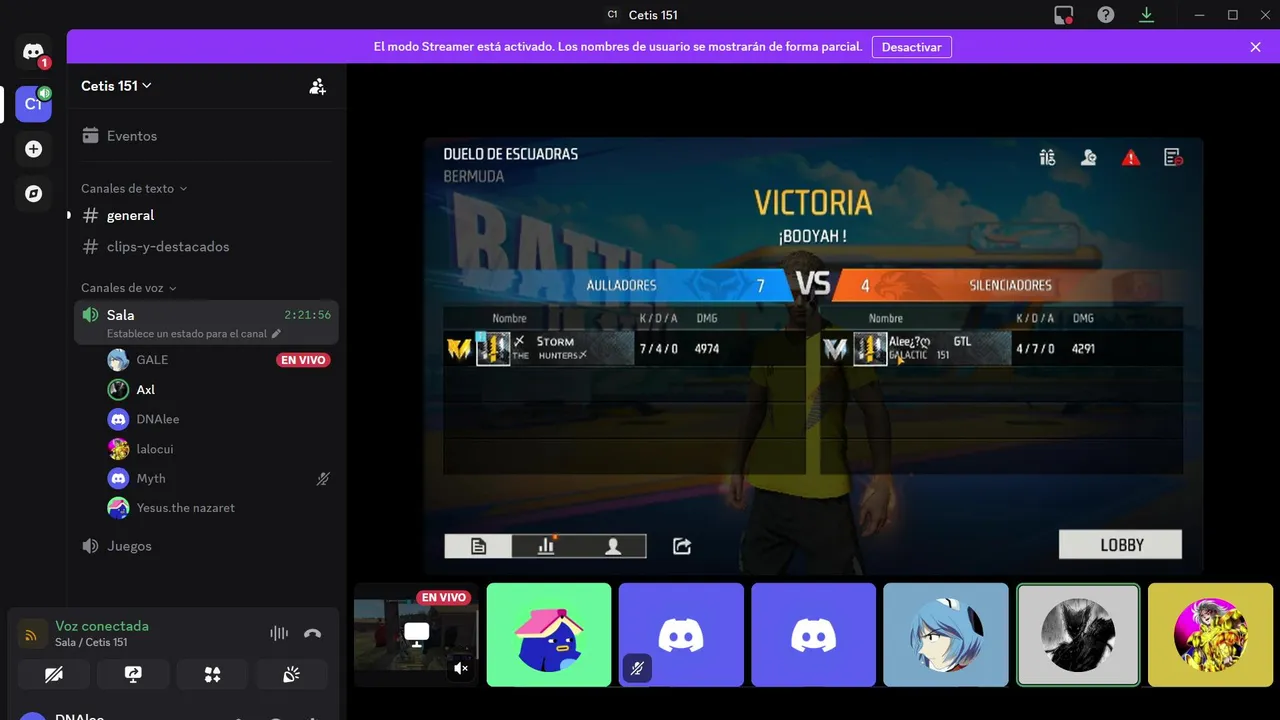Disconnect from voice with the hang-up icon
Image resolution: width=1280 pixels, height=720 pixels.
pos(312,633)
